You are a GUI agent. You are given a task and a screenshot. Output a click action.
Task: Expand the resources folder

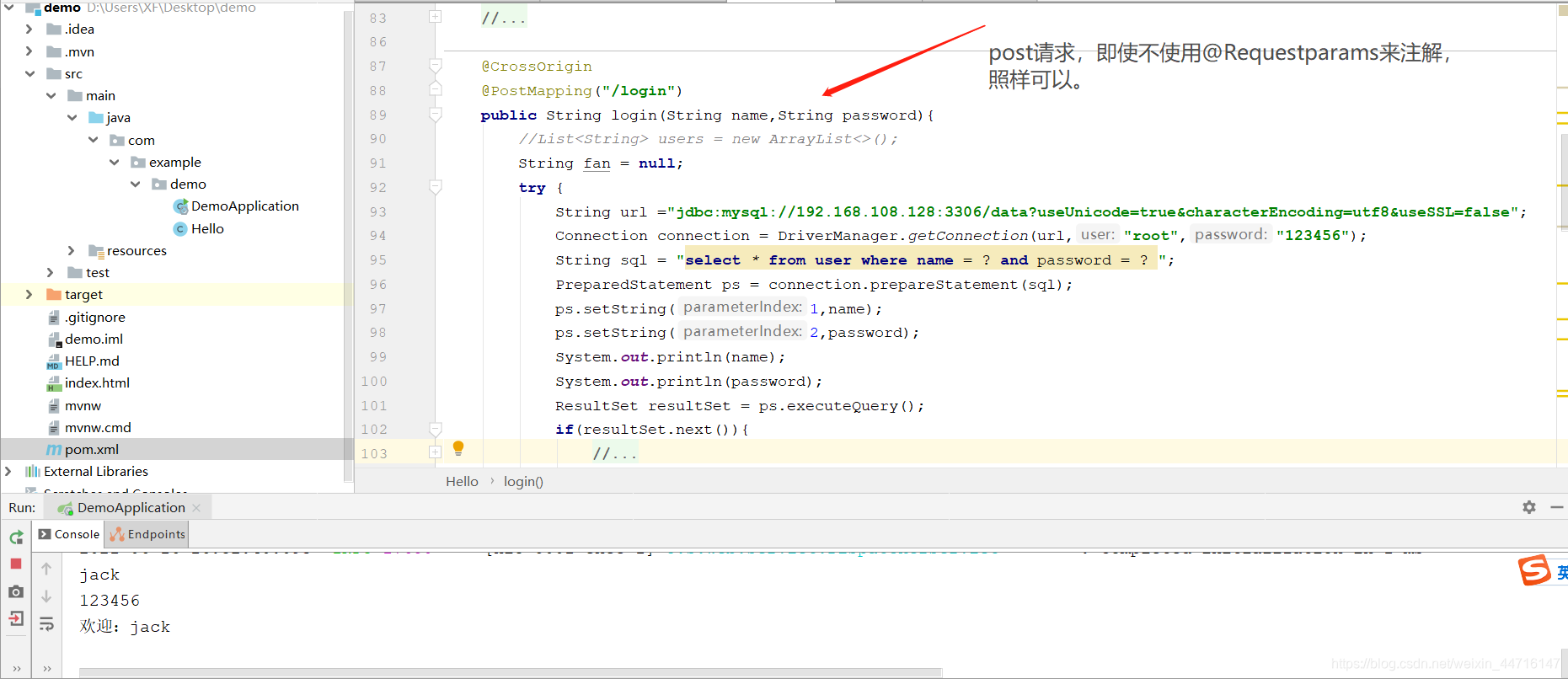(x=72, y=250)
